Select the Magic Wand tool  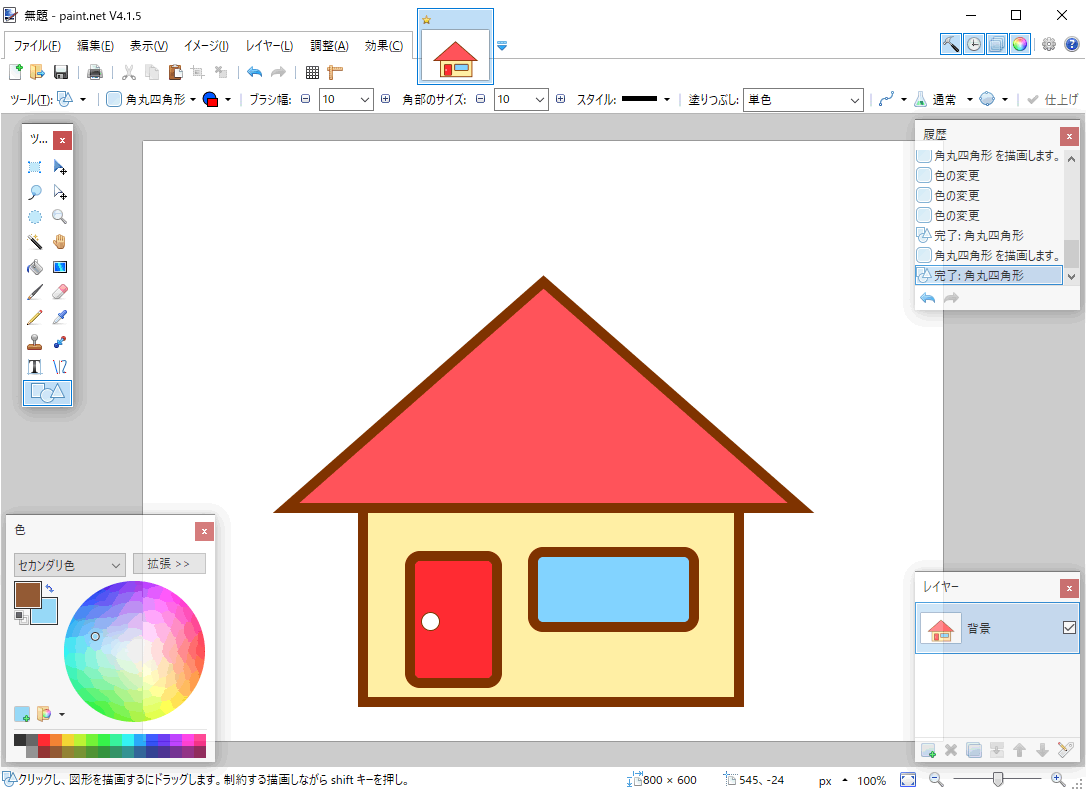(34, 242)
